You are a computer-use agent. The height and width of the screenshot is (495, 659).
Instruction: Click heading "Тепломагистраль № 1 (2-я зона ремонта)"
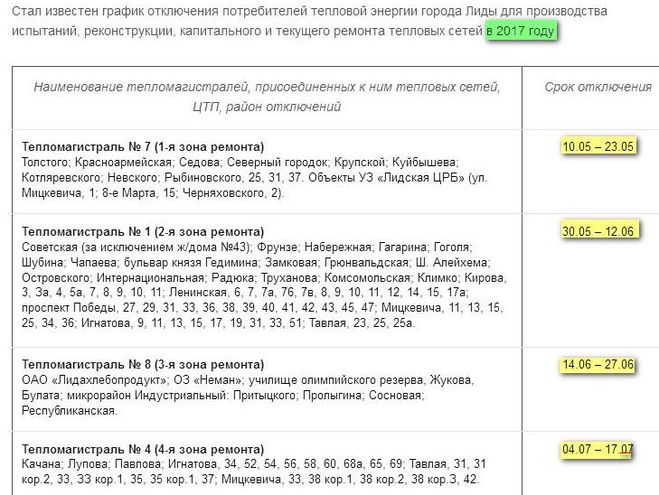142,231
